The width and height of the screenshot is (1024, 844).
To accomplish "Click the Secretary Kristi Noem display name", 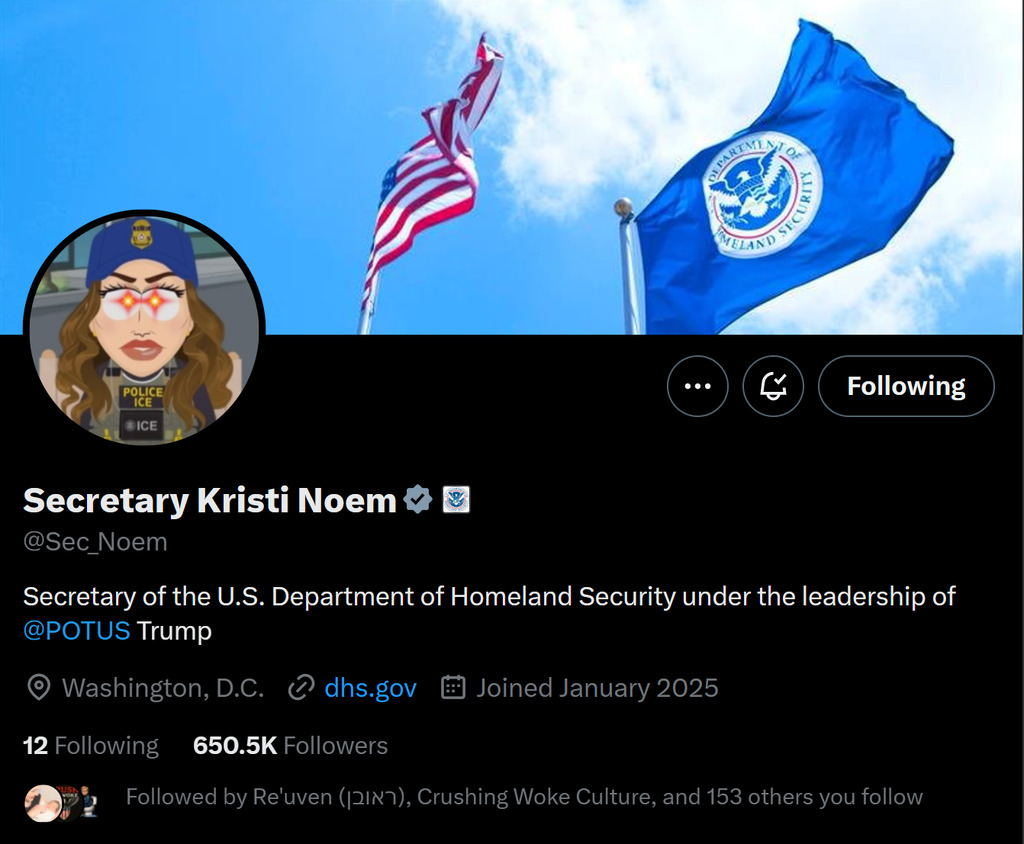I will pyautogui.click(x=210, y=500).
